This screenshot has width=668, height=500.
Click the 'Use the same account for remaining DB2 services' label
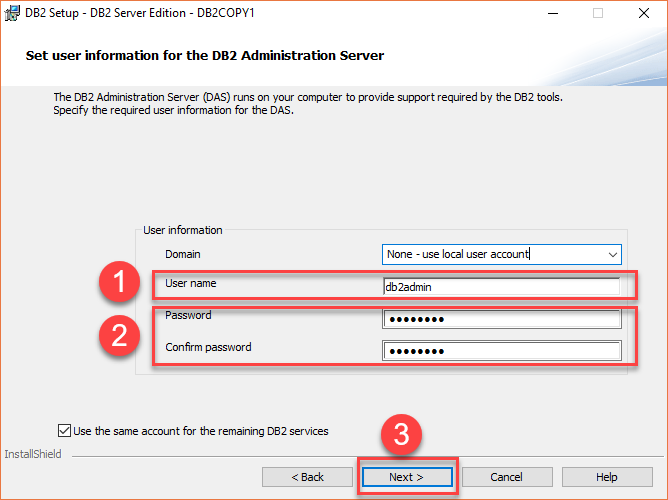click(x=201, y=431)
